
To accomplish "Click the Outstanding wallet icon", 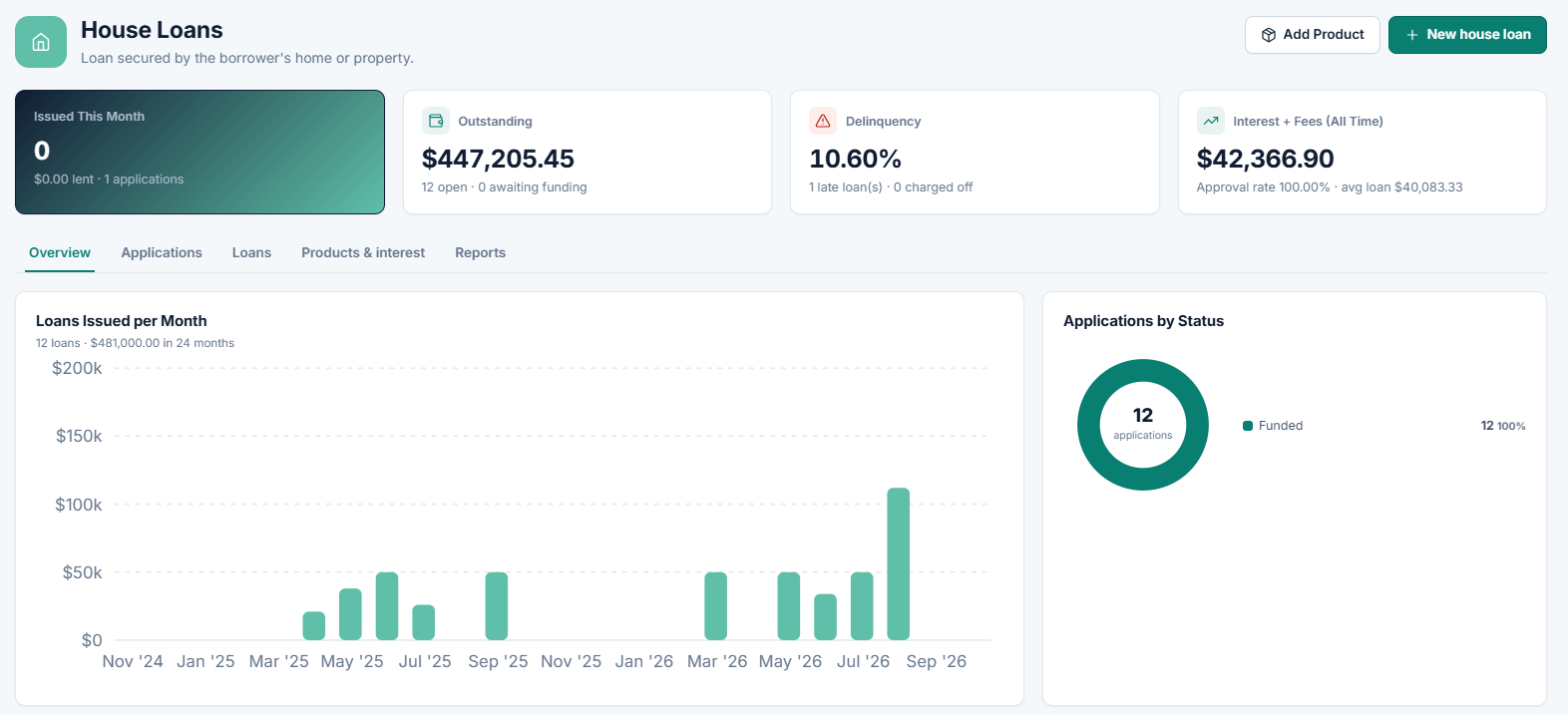I will coord(436,121).
